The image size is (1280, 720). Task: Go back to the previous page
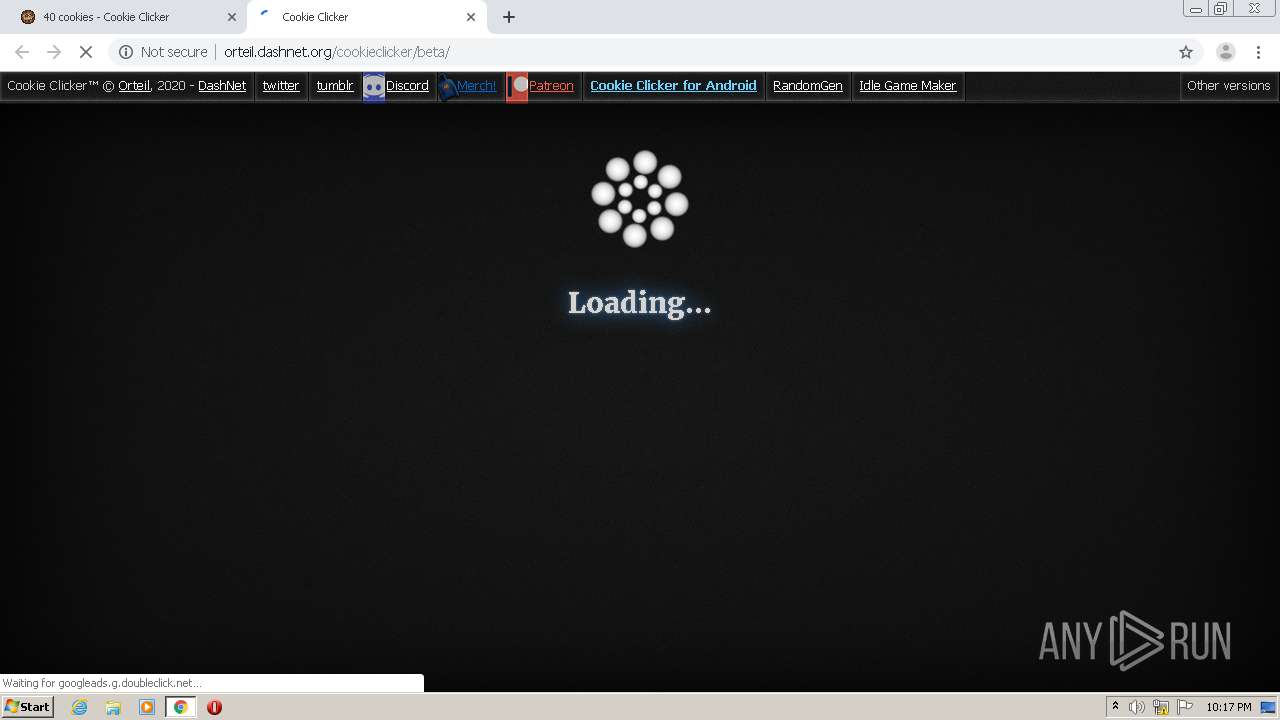click(x=22, y=52)
